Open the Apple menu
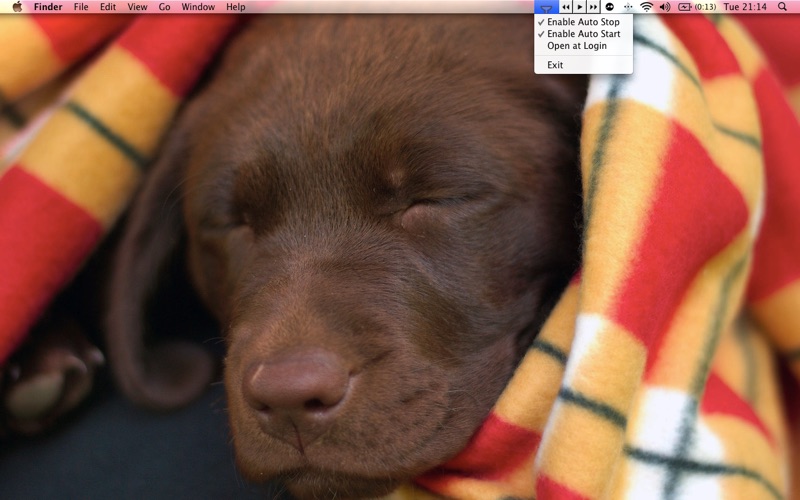Image resolution: width=800 pixels, height=500 pixels. click(x=17, y=7)
